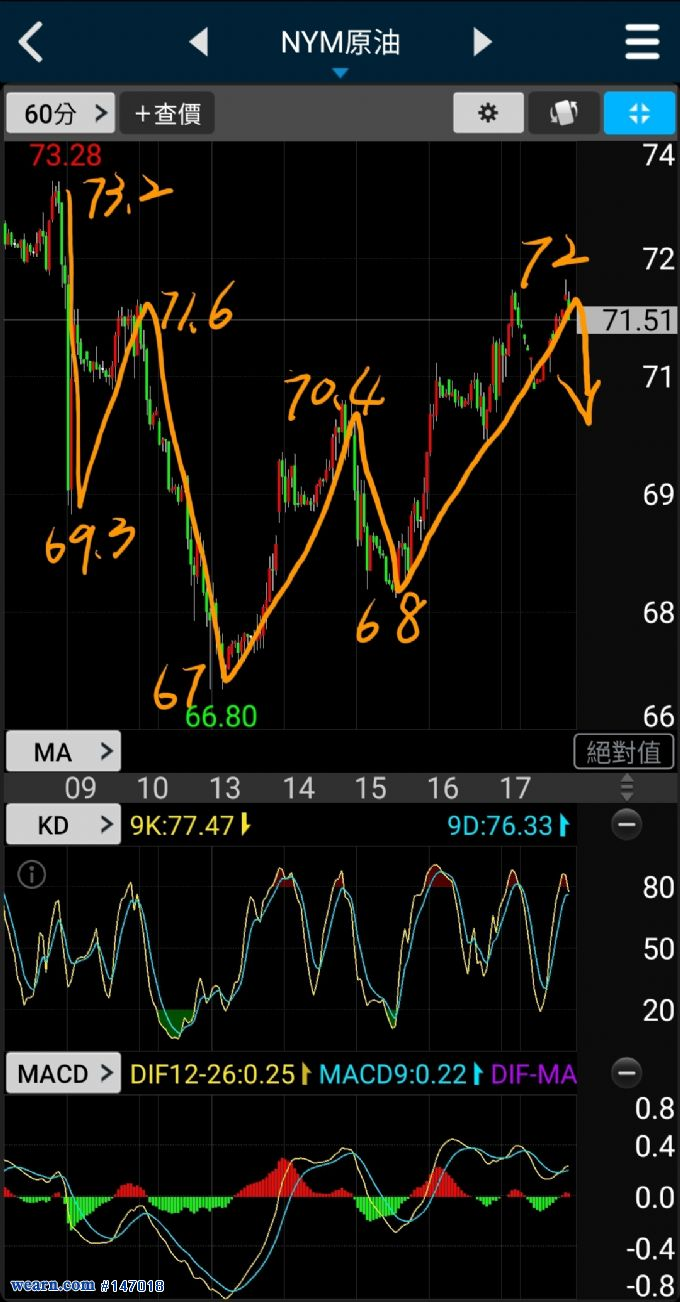
Task: Open the 60分 timeframe selector
Action: (61, 113)
